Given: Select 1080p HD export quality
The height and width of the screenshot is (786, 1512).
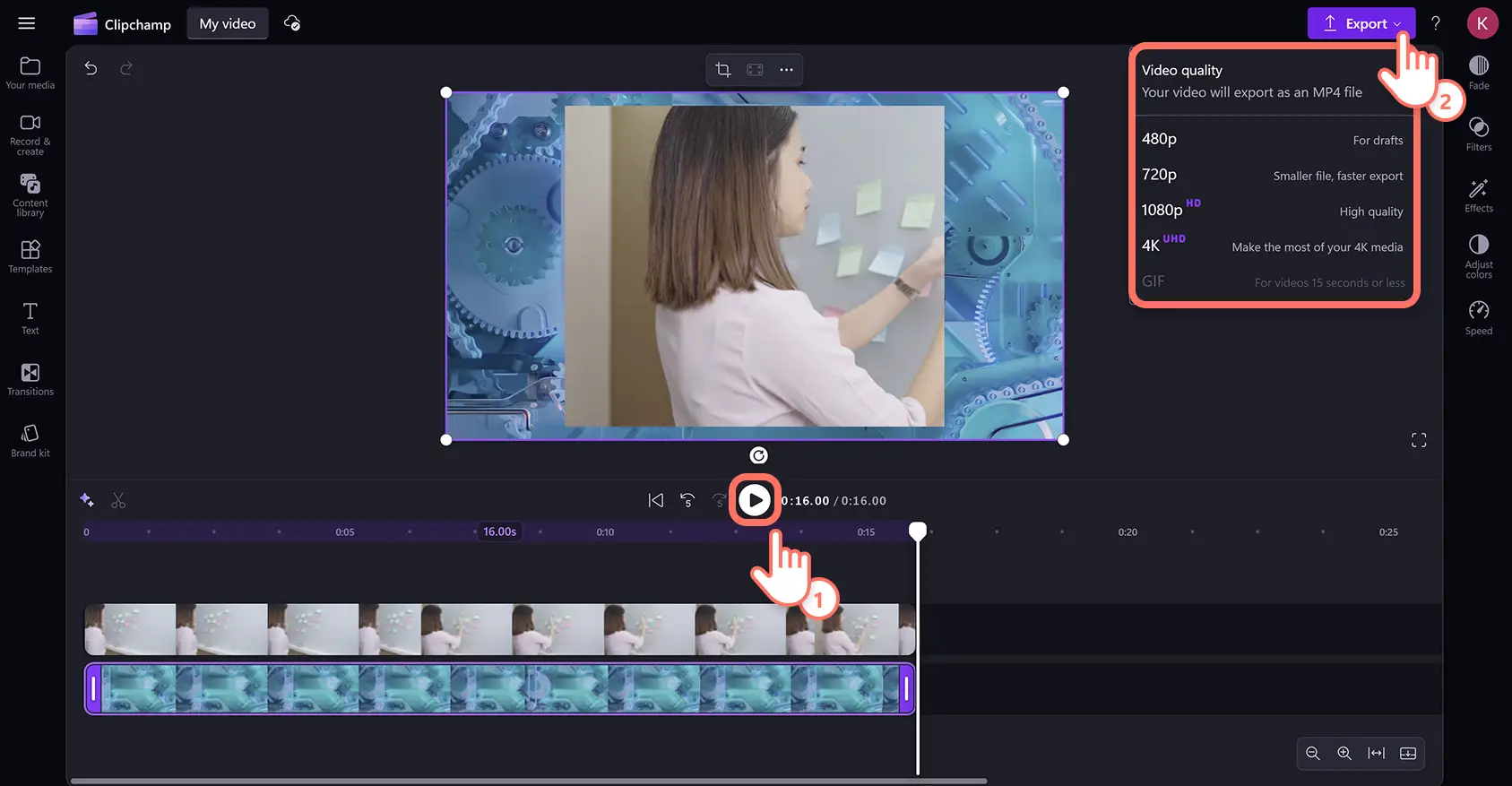Looking at the screenshot, I should pos(1273,211).
